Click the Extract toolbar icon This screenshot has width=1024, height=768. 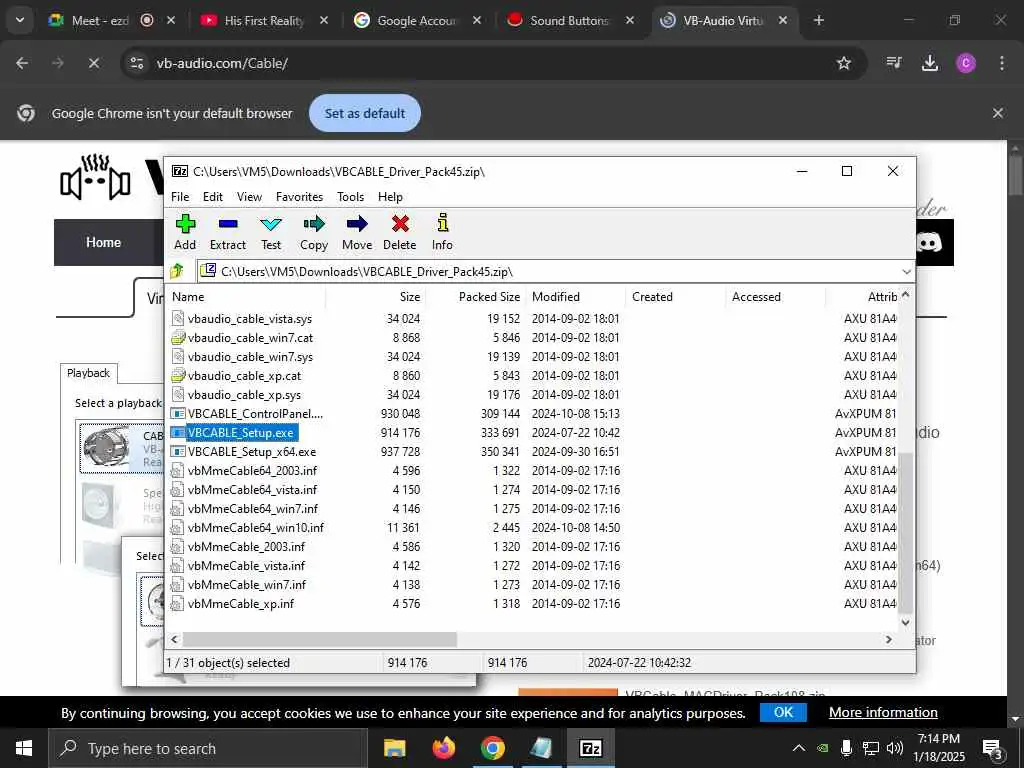tap(228, 224)
